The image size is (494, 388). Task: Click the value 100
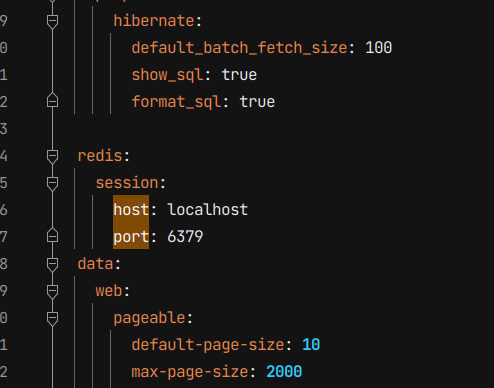[379, 48]
